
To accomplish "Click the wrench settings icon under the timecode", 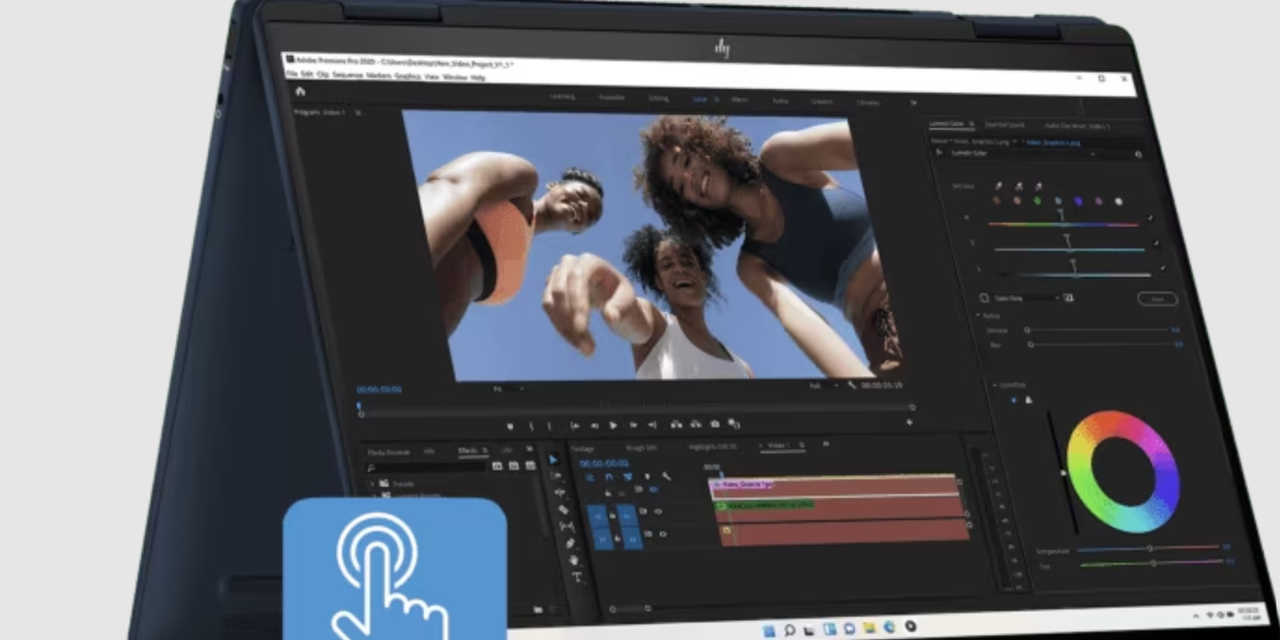I will (x=668, y=477).
